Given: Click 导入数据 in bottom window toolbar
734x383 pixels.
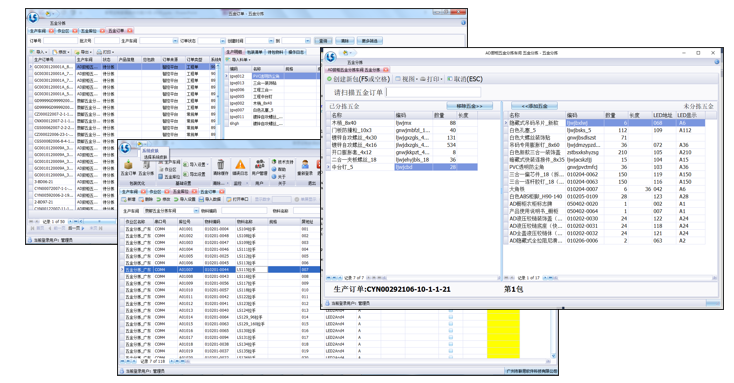Looking at the screenshot, I should tap(210, 199).
